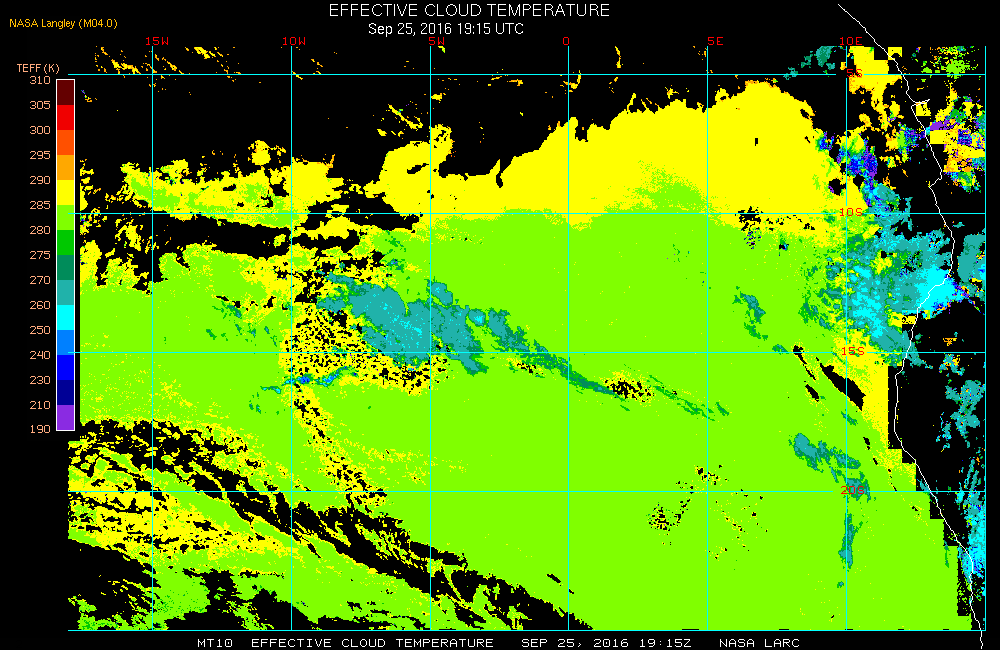Viewport: 1000px width, 650px height.
Task: Click the EFFECTIVE CLOUD TEMPERATURE title
Action: pos(469,10)
